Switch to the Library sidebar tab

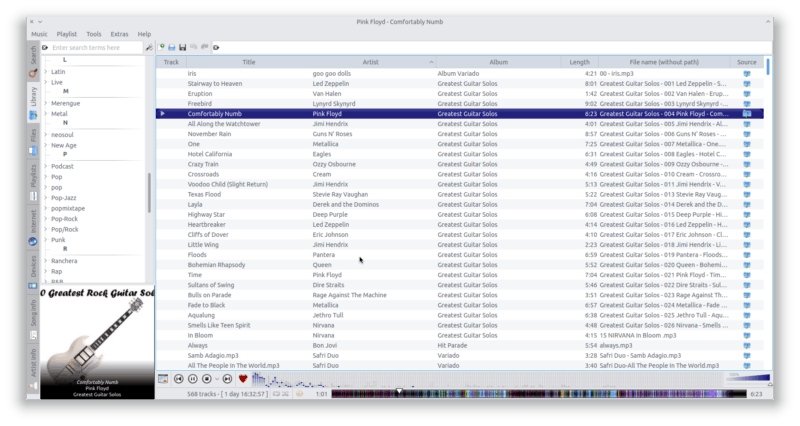pyautogui.click(x=33, y=100)
